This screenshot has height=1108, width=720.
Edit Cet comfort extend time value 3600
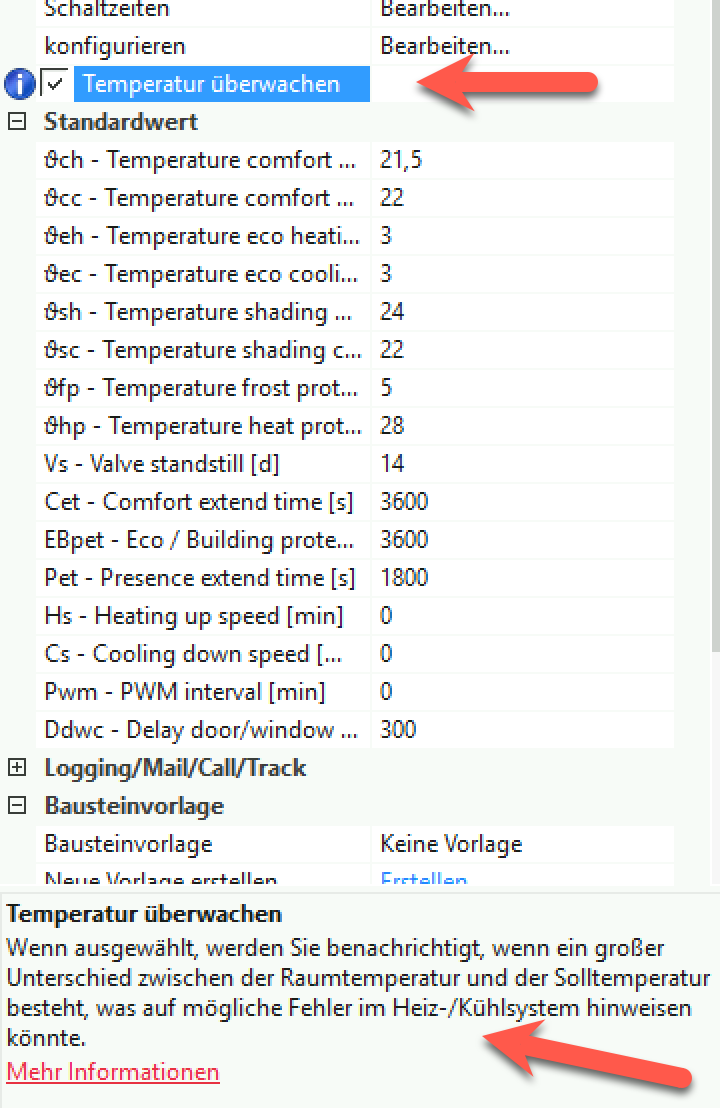(404, 502)
